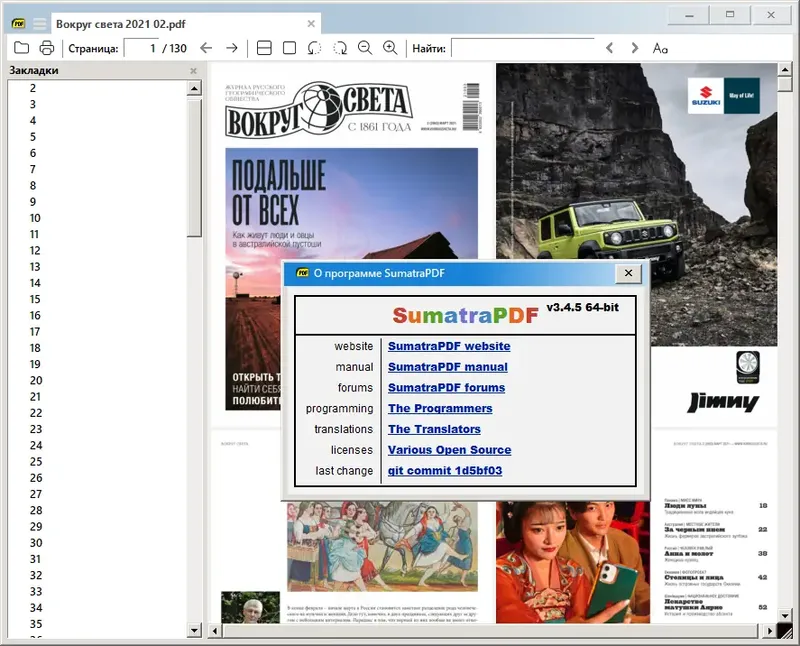This screenshot has width=800, height=646.
Task: Click document vertical scroll down arrow
Action: [x=785, y=616]
